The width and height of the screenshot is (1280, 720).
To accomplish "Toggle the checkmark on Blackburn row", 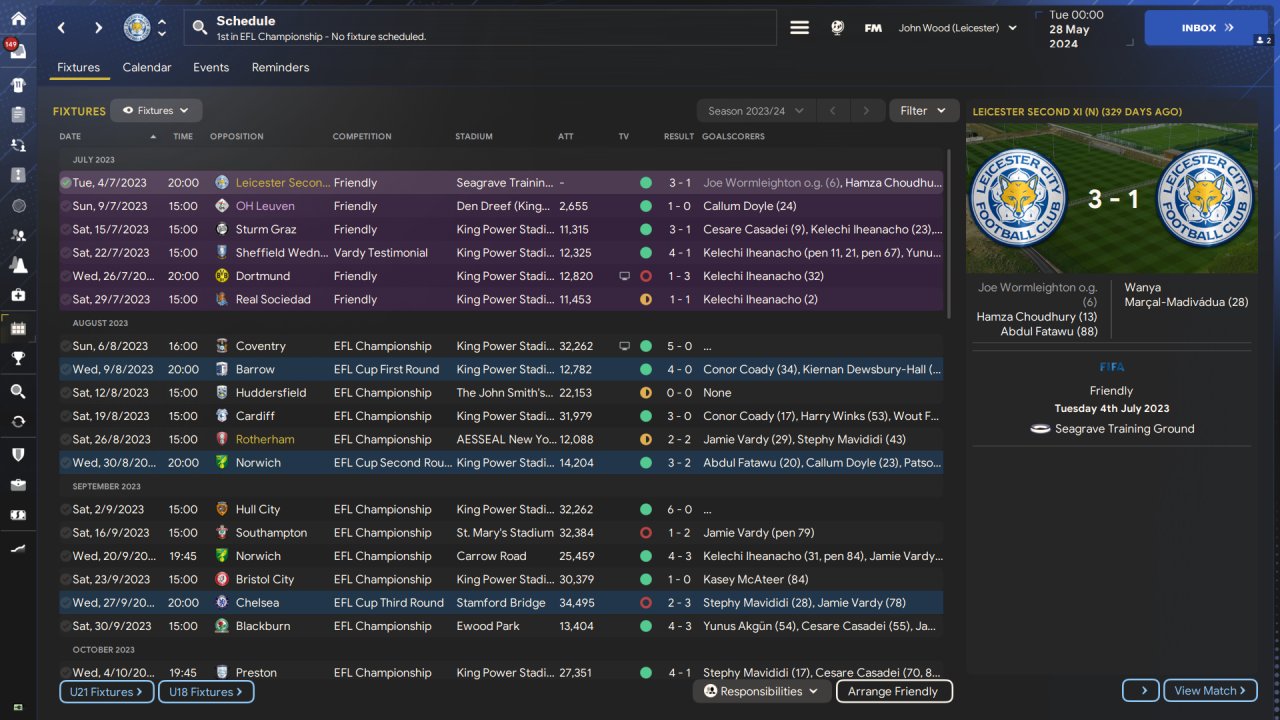I will 66,626.
